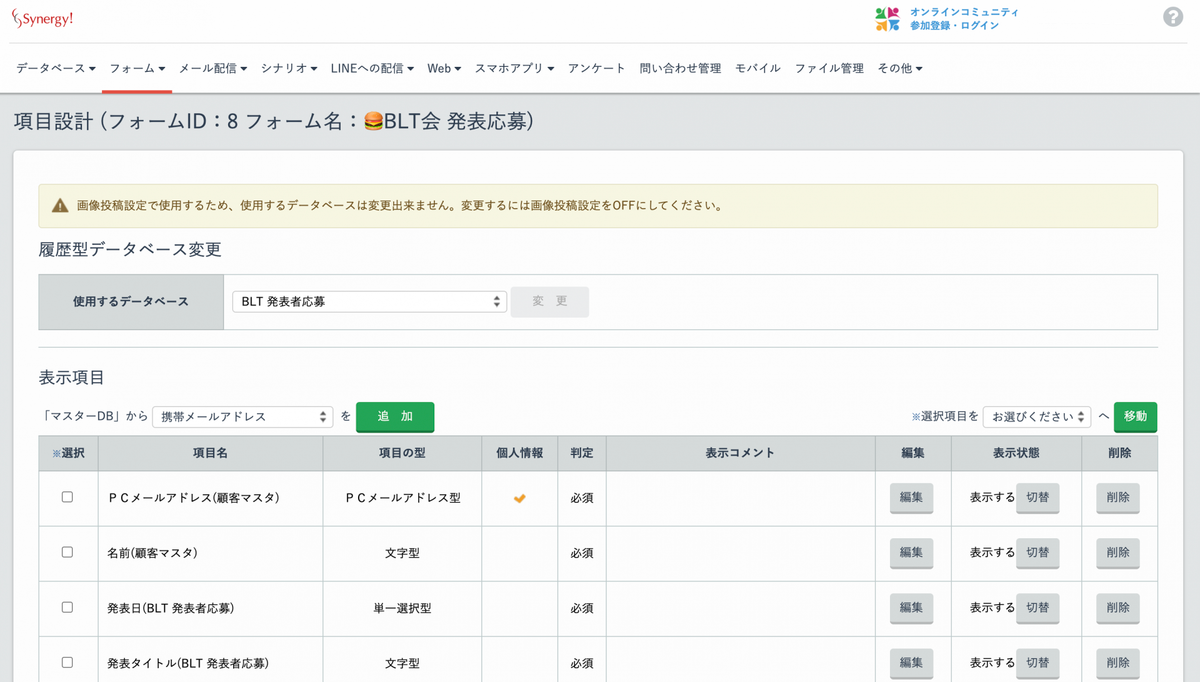Click the green 移動 button
The height and width of the screenshot is (682, 1200).
(1136, 416)
